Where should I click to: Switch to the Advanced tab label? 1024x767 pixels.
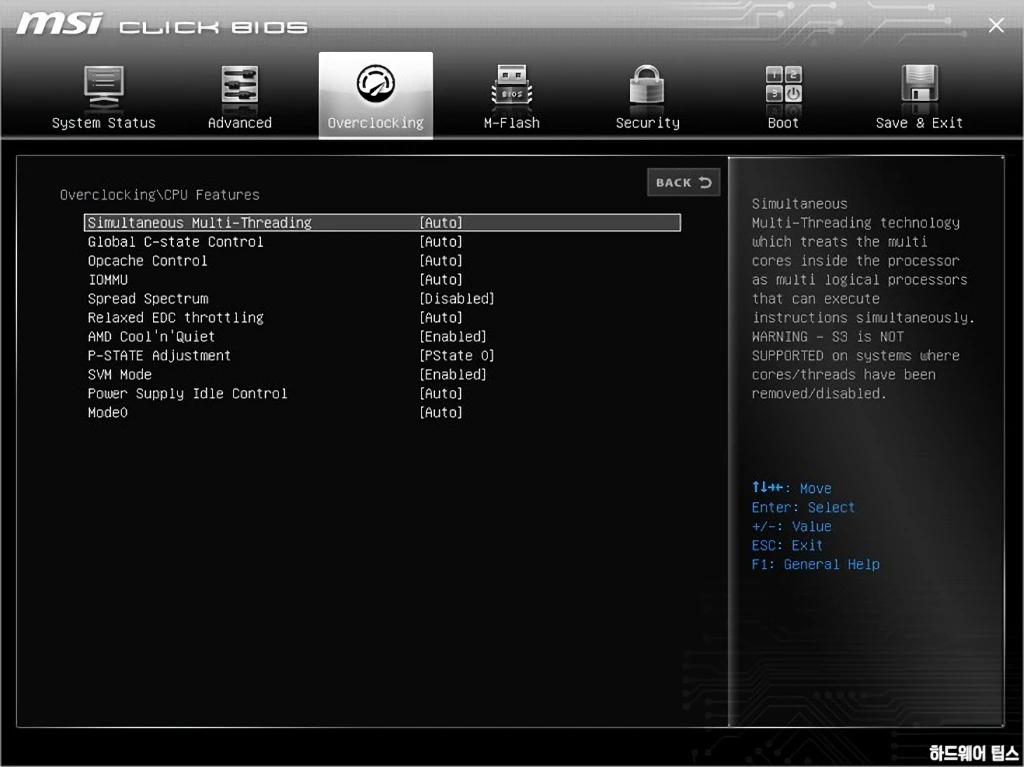240,123
